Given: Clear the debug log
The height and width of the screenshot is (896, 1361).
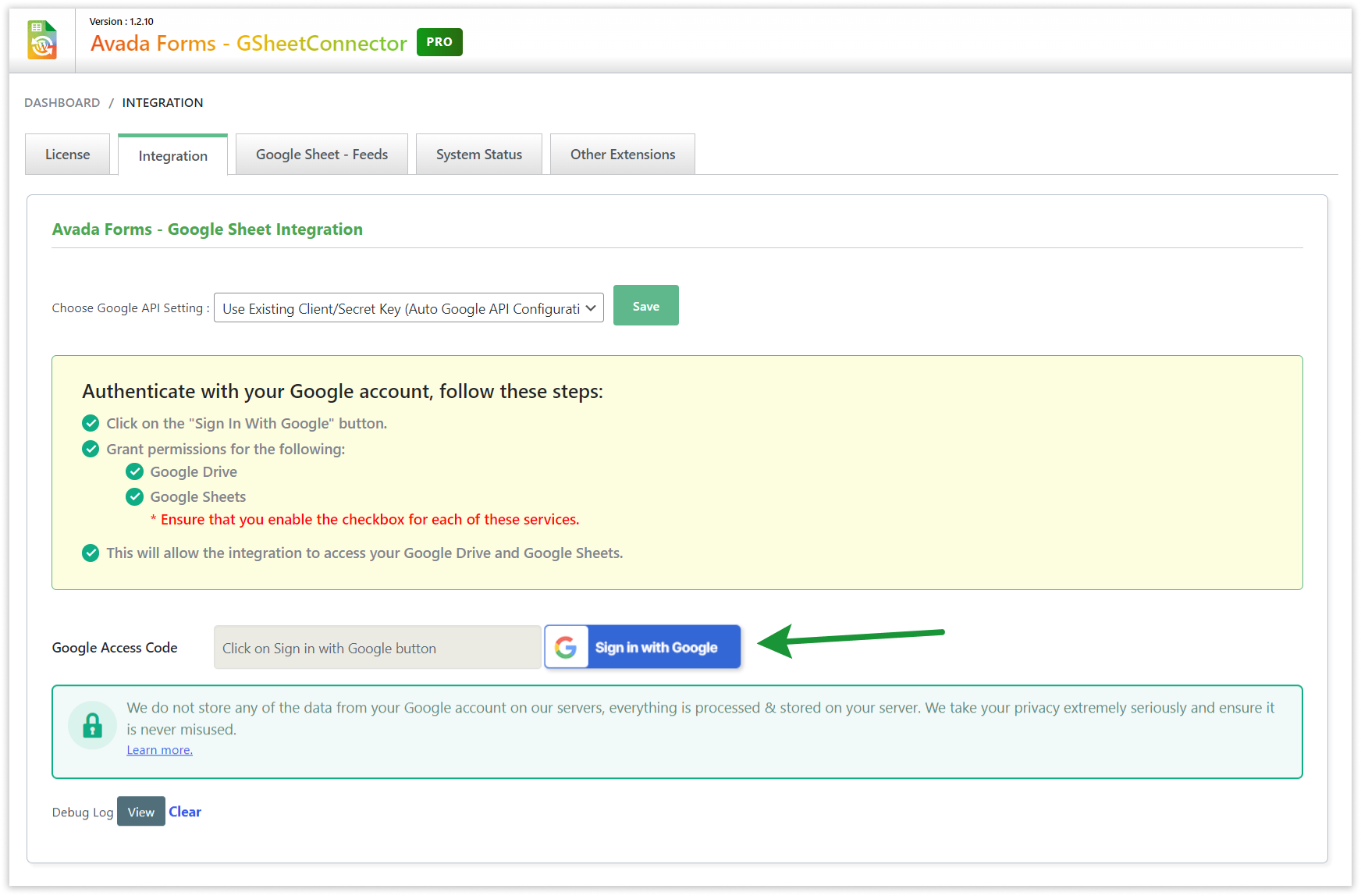Looking at the screenshot, I should [185, 812].
